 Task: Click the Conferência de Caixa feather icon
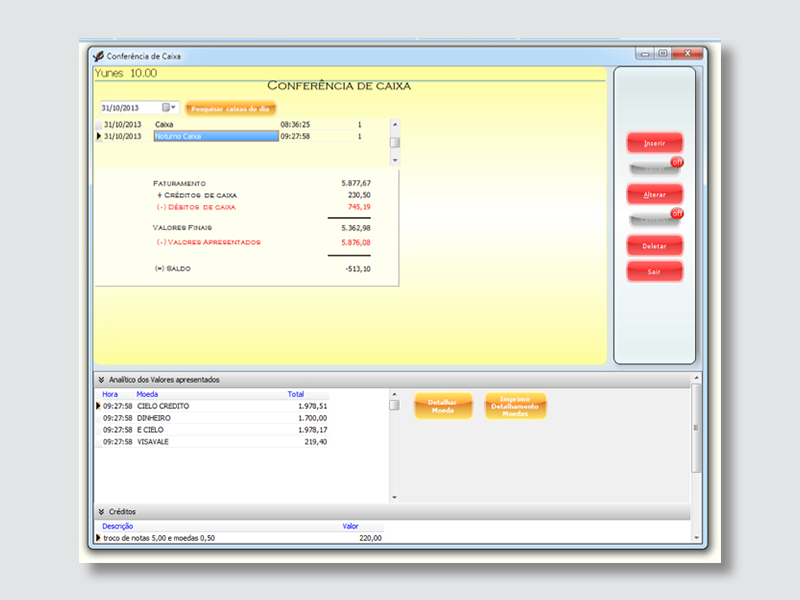pyautogui.click(x=98, y=56)
